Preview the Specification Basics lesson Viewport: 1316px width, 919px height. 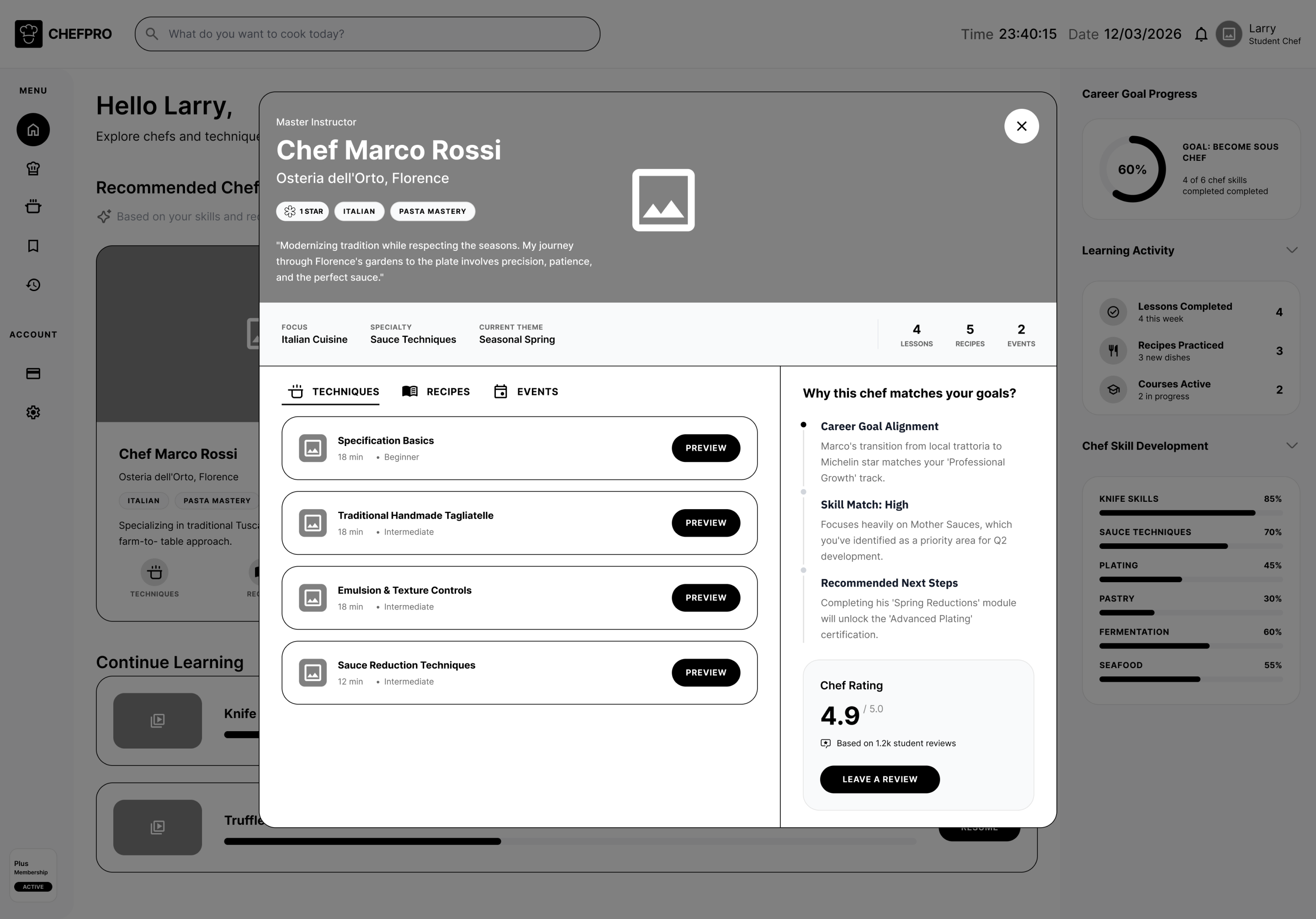(706, 448)
